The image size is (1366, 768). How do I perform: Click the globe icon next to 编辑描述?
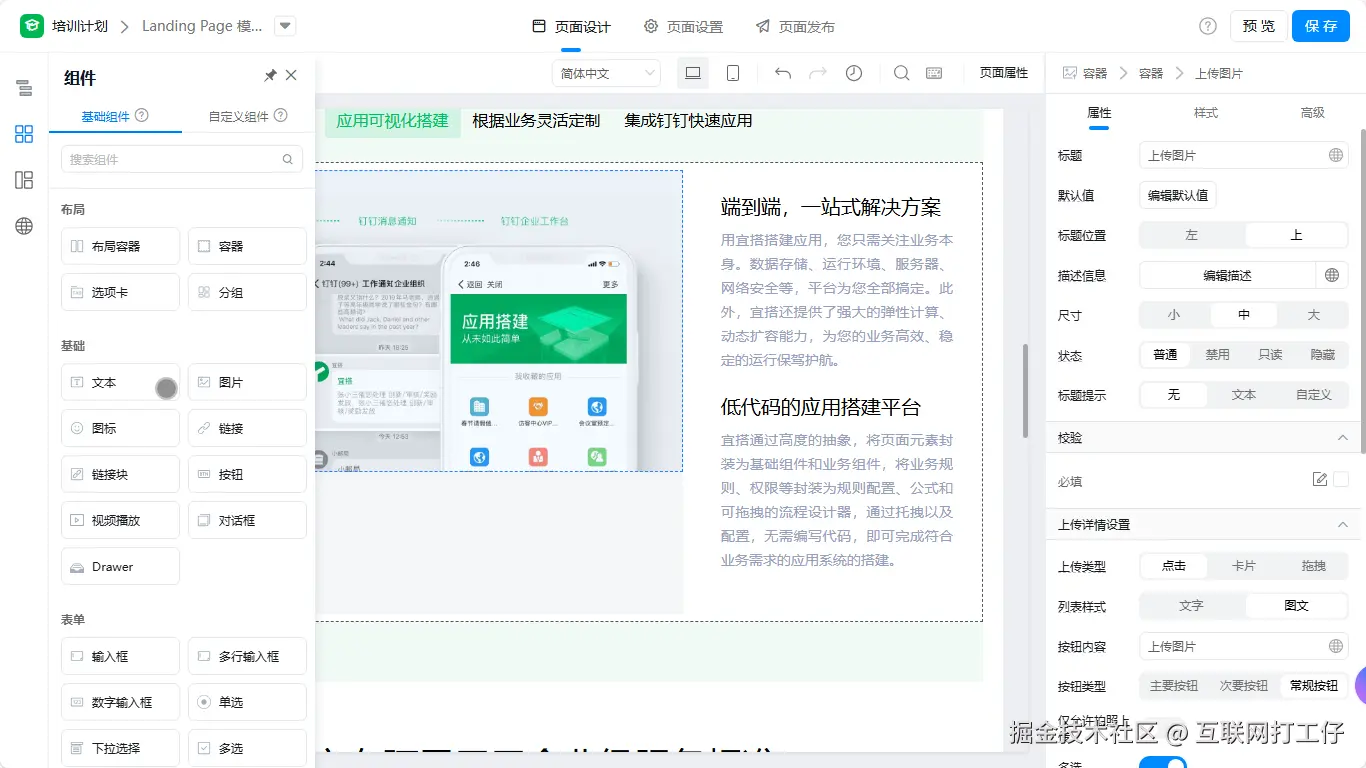1332,275
